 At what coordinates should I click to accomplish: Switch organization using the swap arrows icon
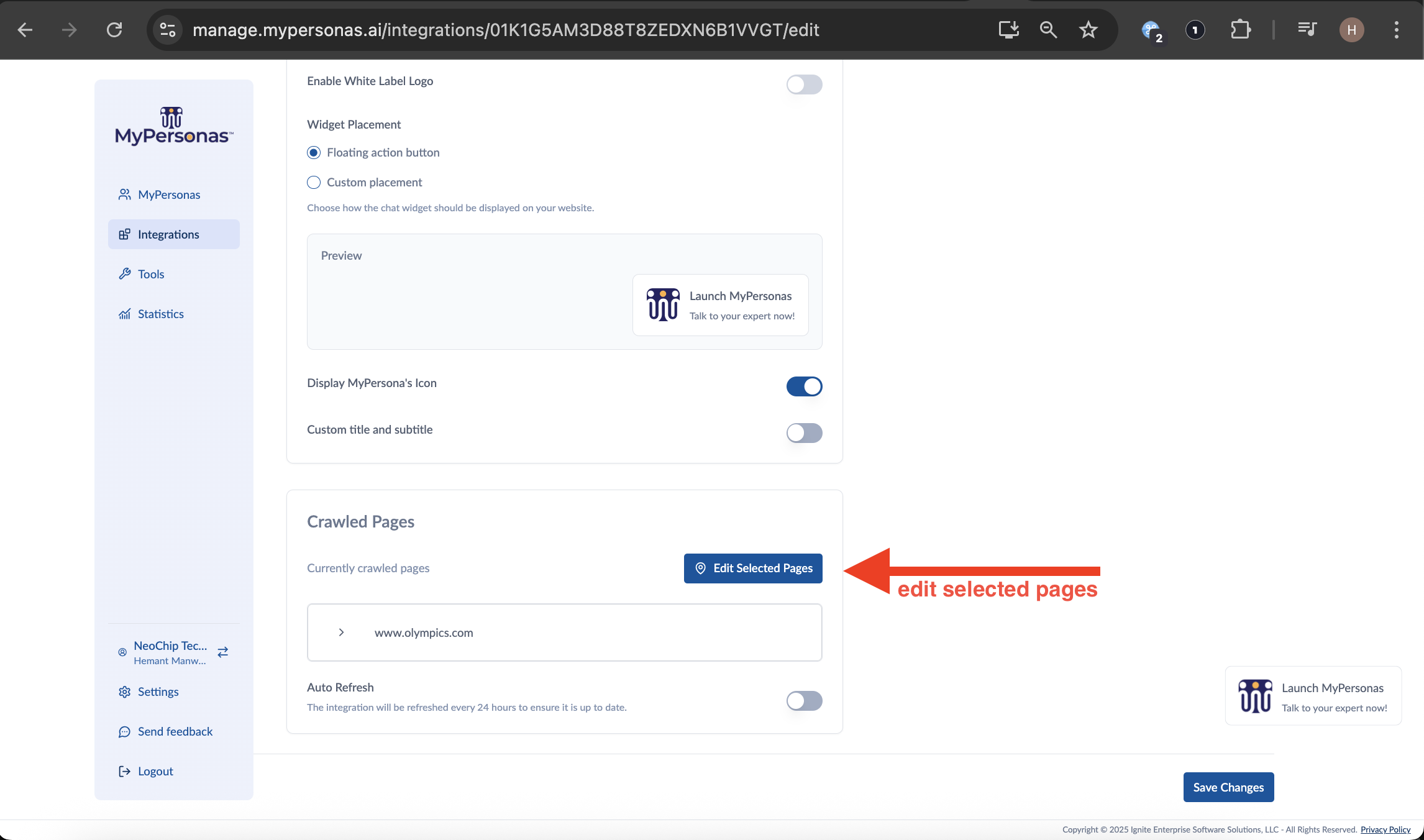tap(223, 652)
